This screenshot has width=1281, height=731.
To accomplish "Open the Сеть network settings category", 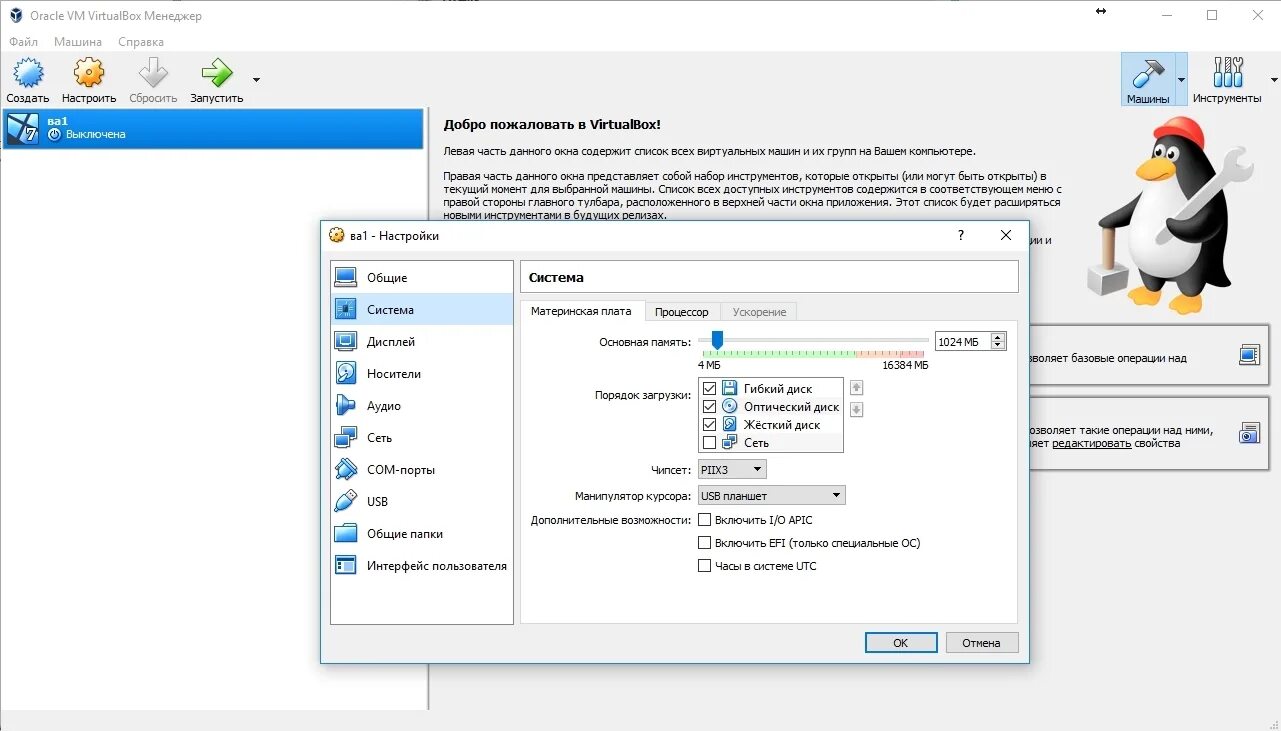I will click(422, 437).
